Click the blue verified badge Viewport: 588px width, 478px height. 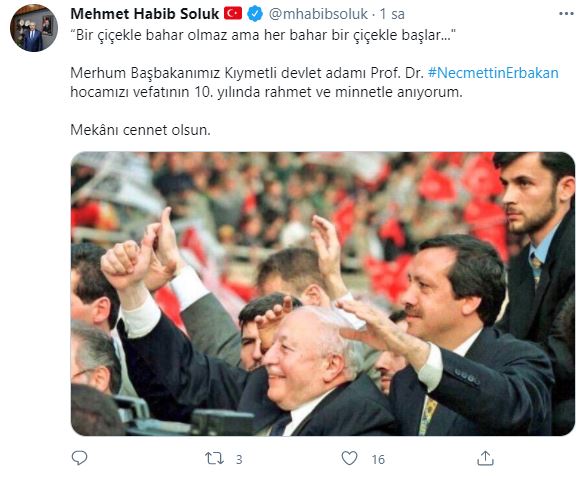(255, 14)
